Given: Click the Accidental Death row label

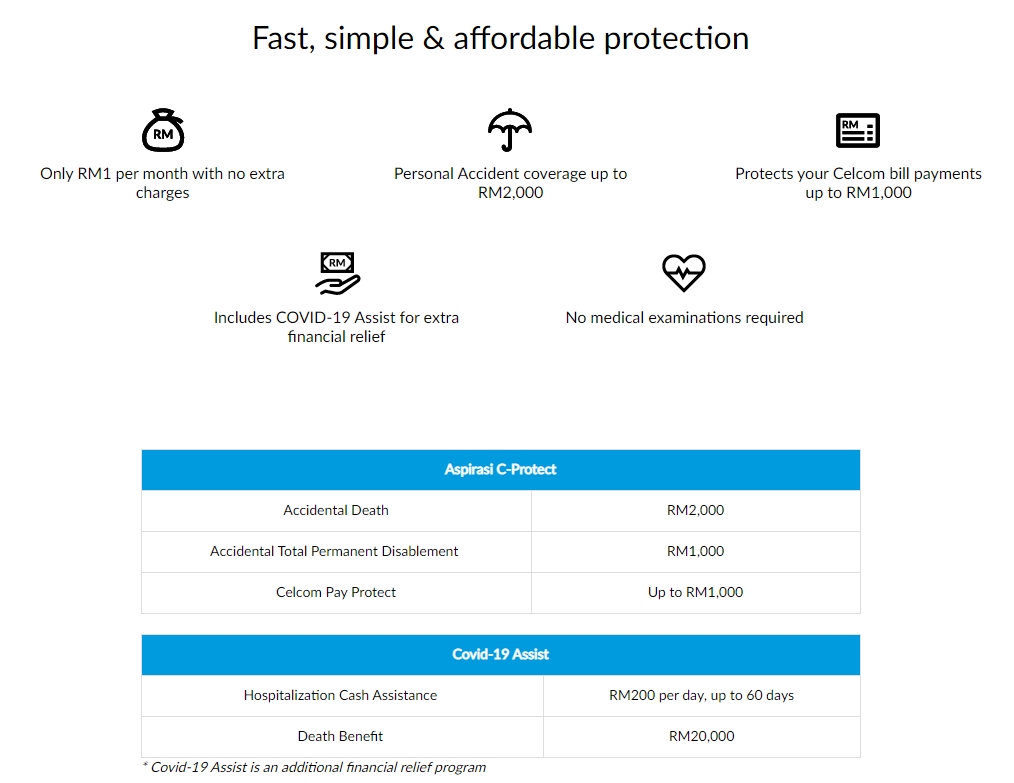Looking at the screenshot, I should pyautogui.click(x=336, y=510).
